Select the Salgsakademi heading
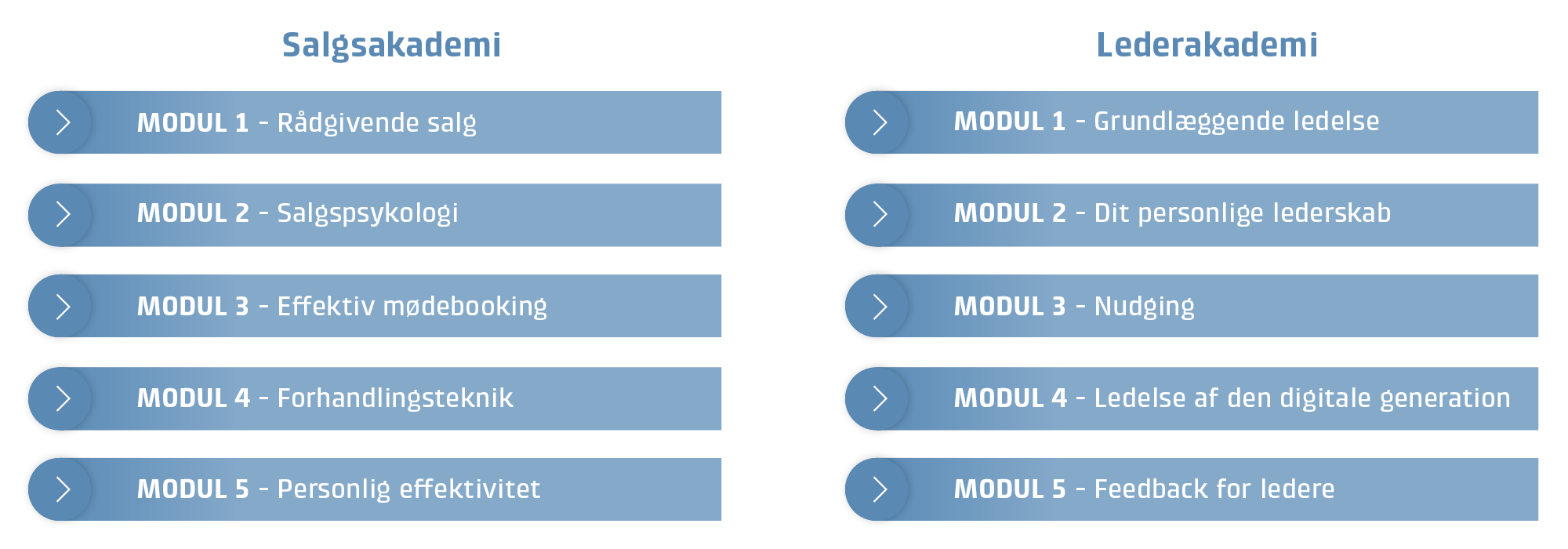This screenshot has width=1568, height=549. tap(391, 45)
